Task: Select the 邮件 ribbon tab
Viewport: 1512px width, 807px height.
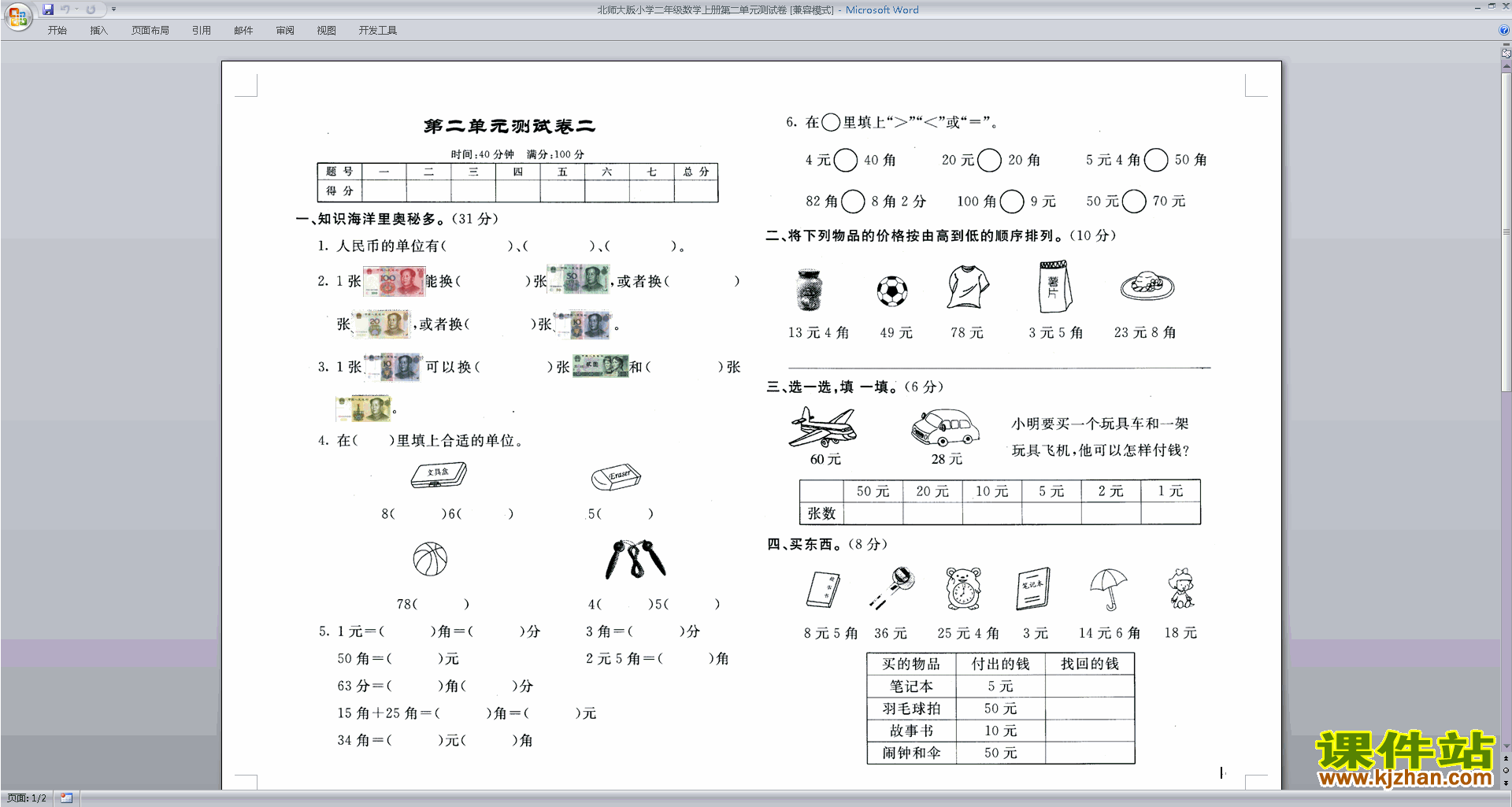Action: 243,31
